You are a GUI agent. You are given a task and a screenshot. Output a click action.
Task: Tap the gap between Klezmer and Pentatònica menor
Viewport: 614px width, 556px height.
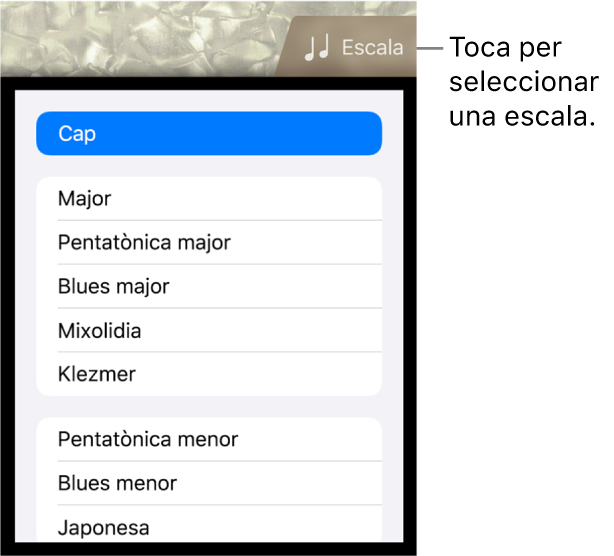[x=209, y=407]
